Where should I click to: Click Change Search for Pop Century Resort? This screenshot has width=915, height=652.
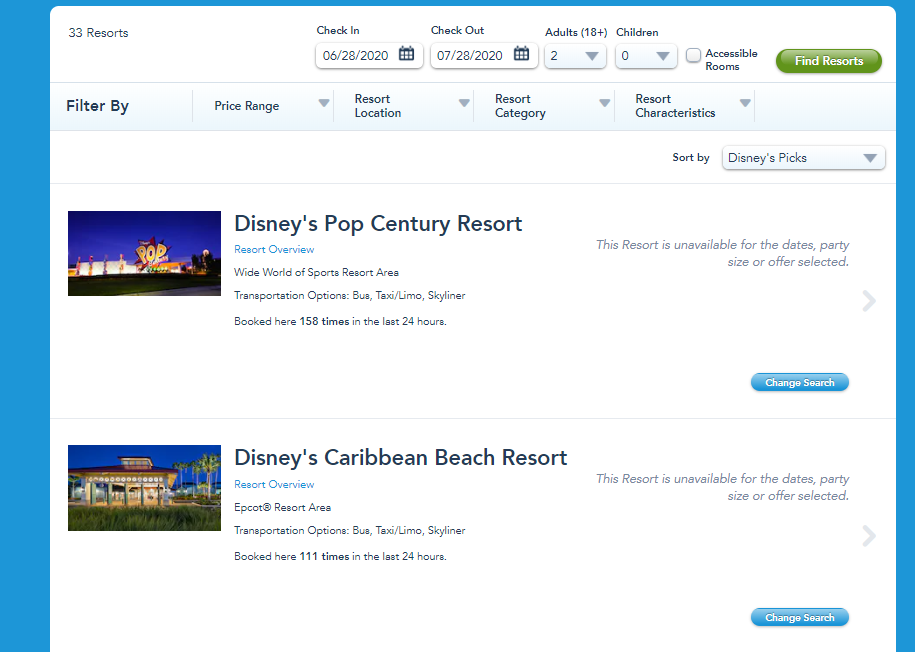click(x=799, y=383)
